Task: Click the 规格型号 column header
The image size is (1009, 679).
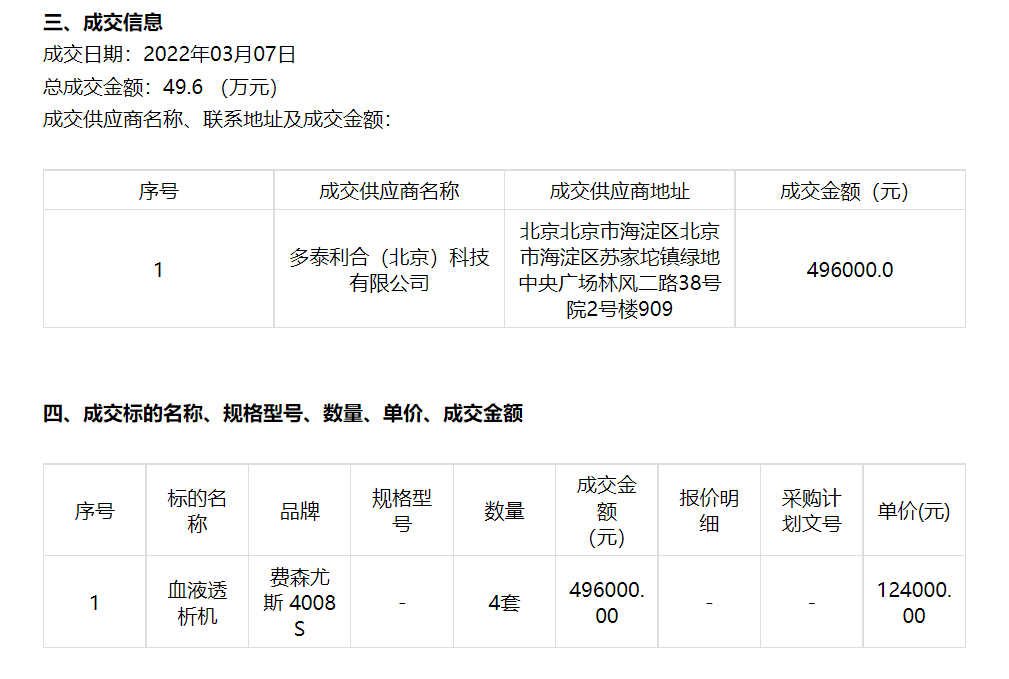Action: (402, 511)
